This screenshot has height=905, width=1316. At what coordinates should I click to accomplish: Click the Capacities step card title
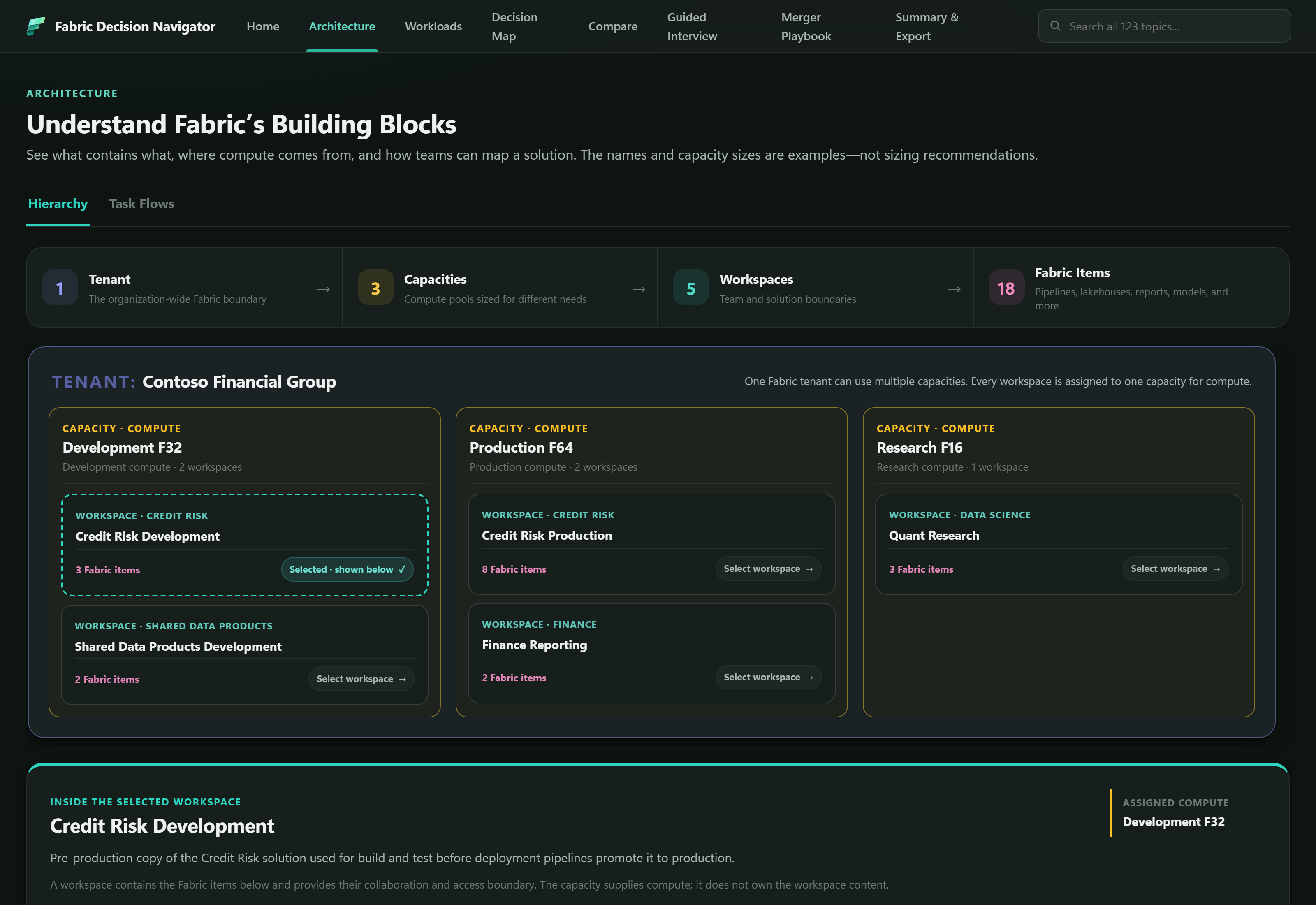pos(435,279)
